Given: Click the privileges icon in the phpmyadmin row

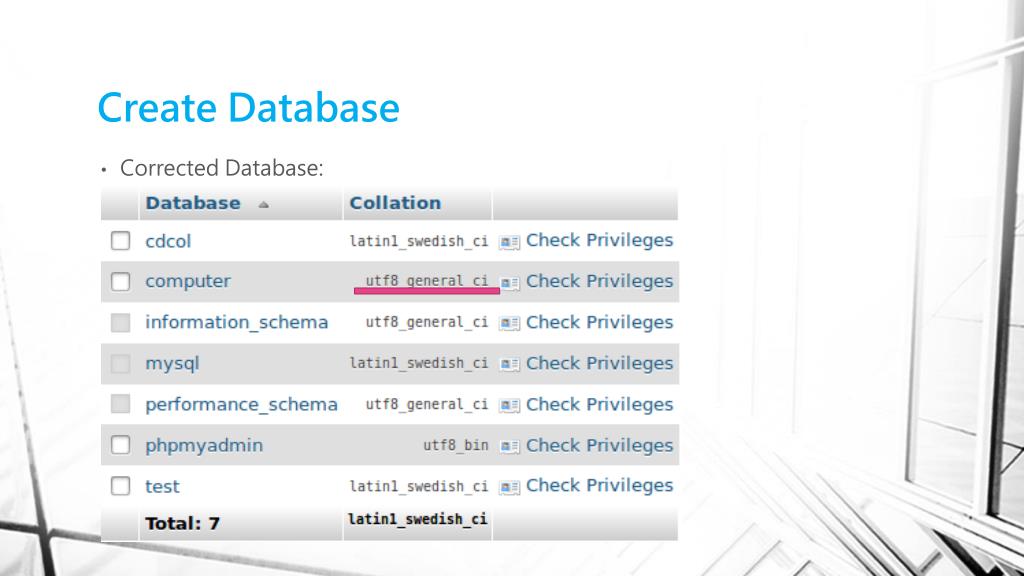Looking at the screenshot, I should [x=509, y=447].
